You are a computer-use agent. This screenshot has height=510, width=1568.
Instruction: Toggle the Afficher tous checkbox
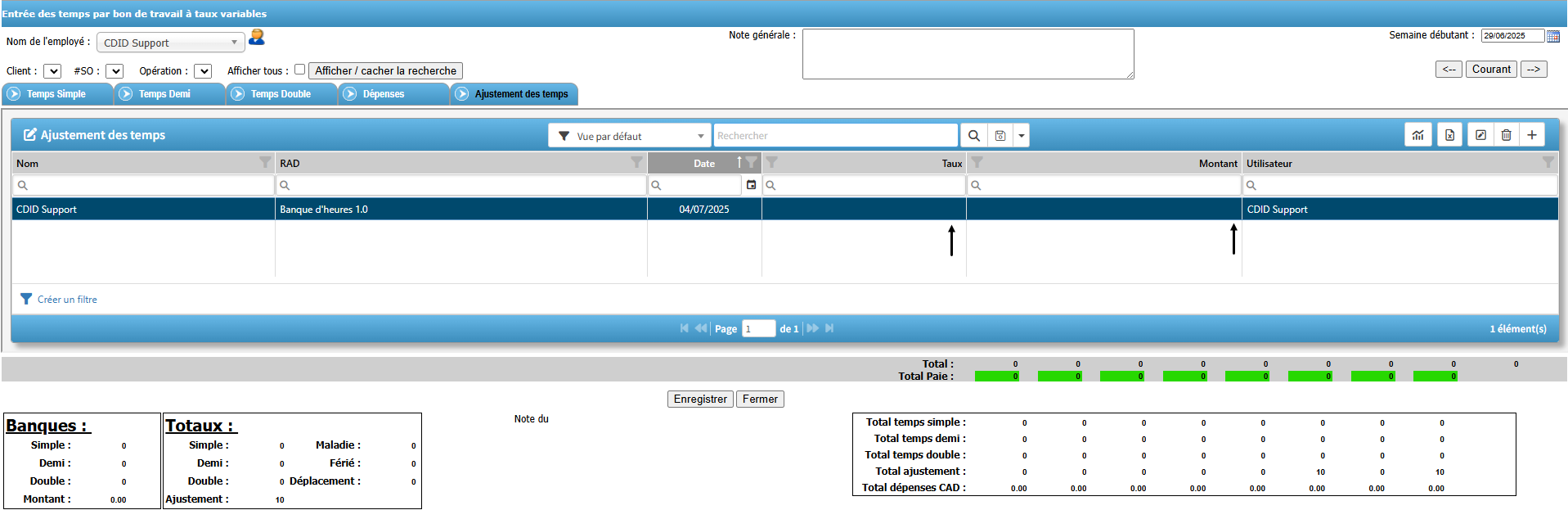(x=299, y=70)
